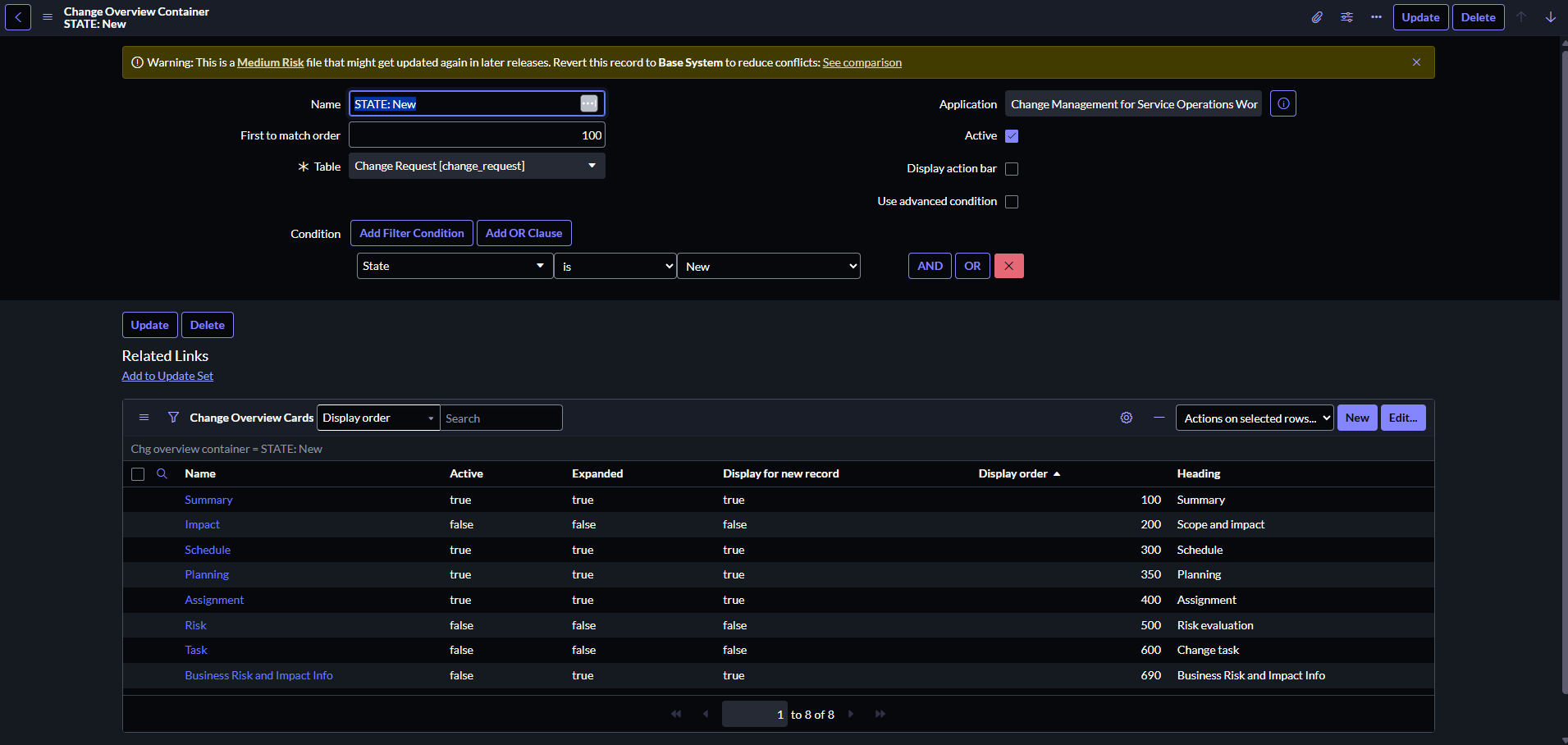The height and width of the screenshot is (745, 1568).
Task: Click the Add to Update Set link
Action: click(167, 376)
